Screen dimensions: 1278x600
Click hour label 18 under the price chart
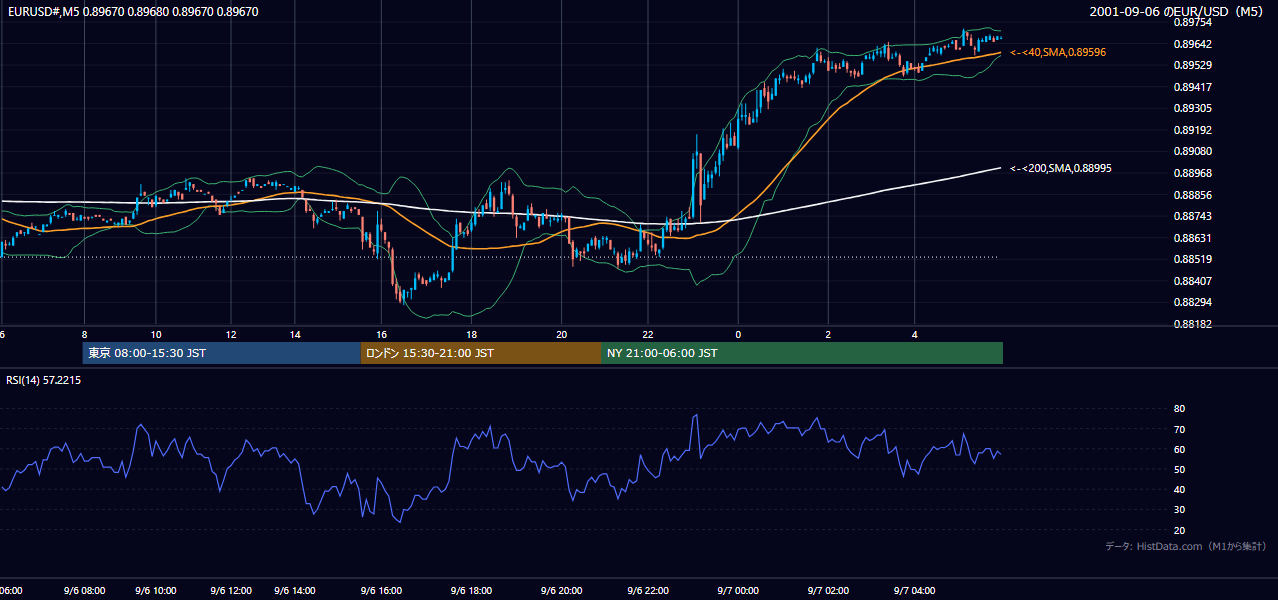point(472,334)
